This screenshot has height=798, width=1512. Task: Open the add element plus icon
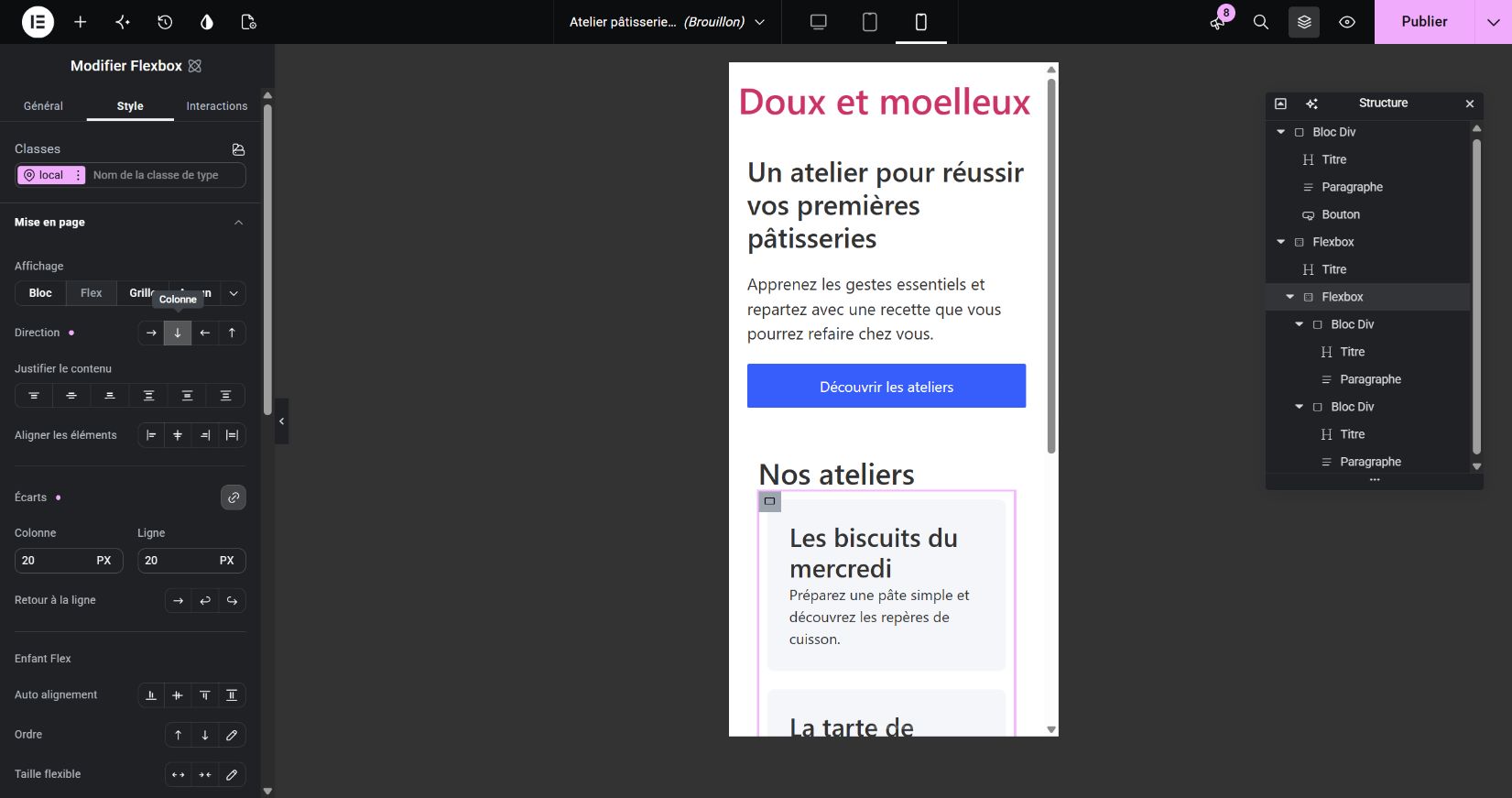pos(81,22)
